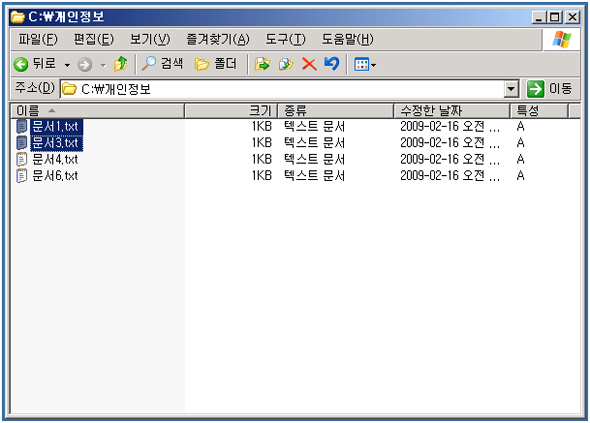Click the green Back arrow icon
This screenshot has width=590, height=423.
[x=21, y=64]
